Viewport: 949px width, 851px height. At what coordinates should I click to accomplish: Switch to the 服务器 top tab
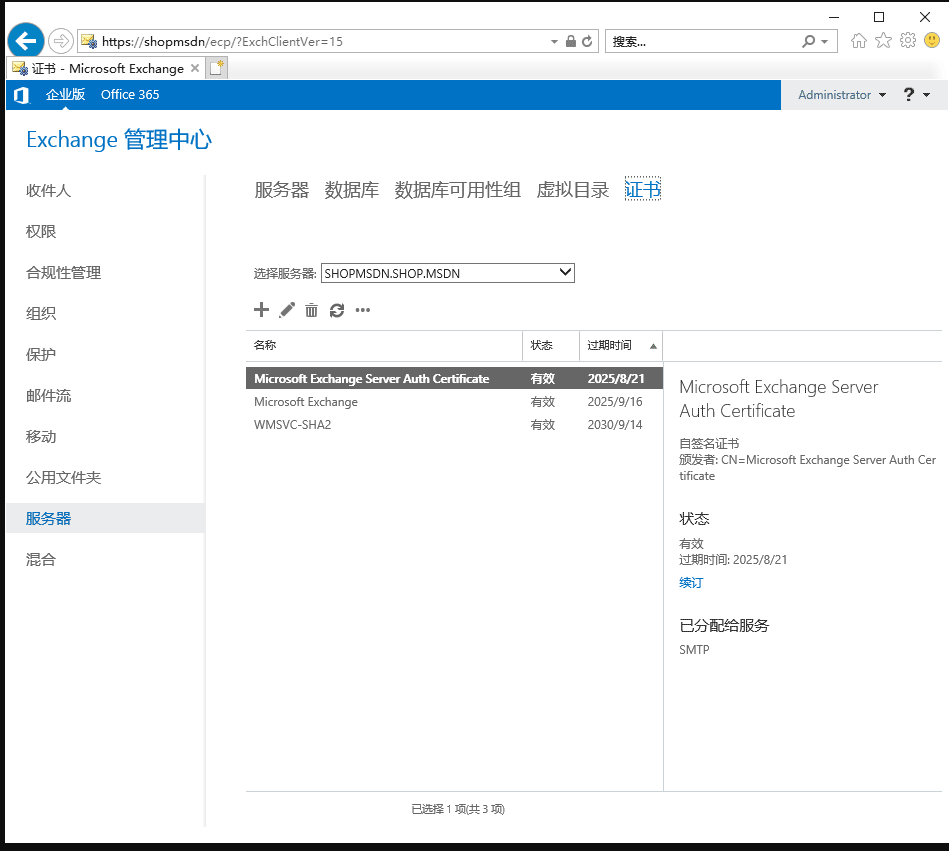click(281, 190)
